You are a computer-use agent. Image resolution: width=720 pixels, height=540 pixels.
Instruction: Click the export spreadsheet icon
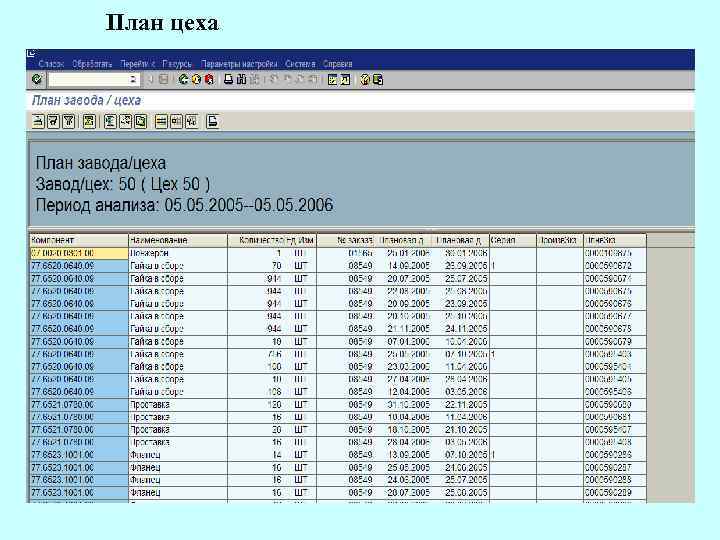click(110, 121)
